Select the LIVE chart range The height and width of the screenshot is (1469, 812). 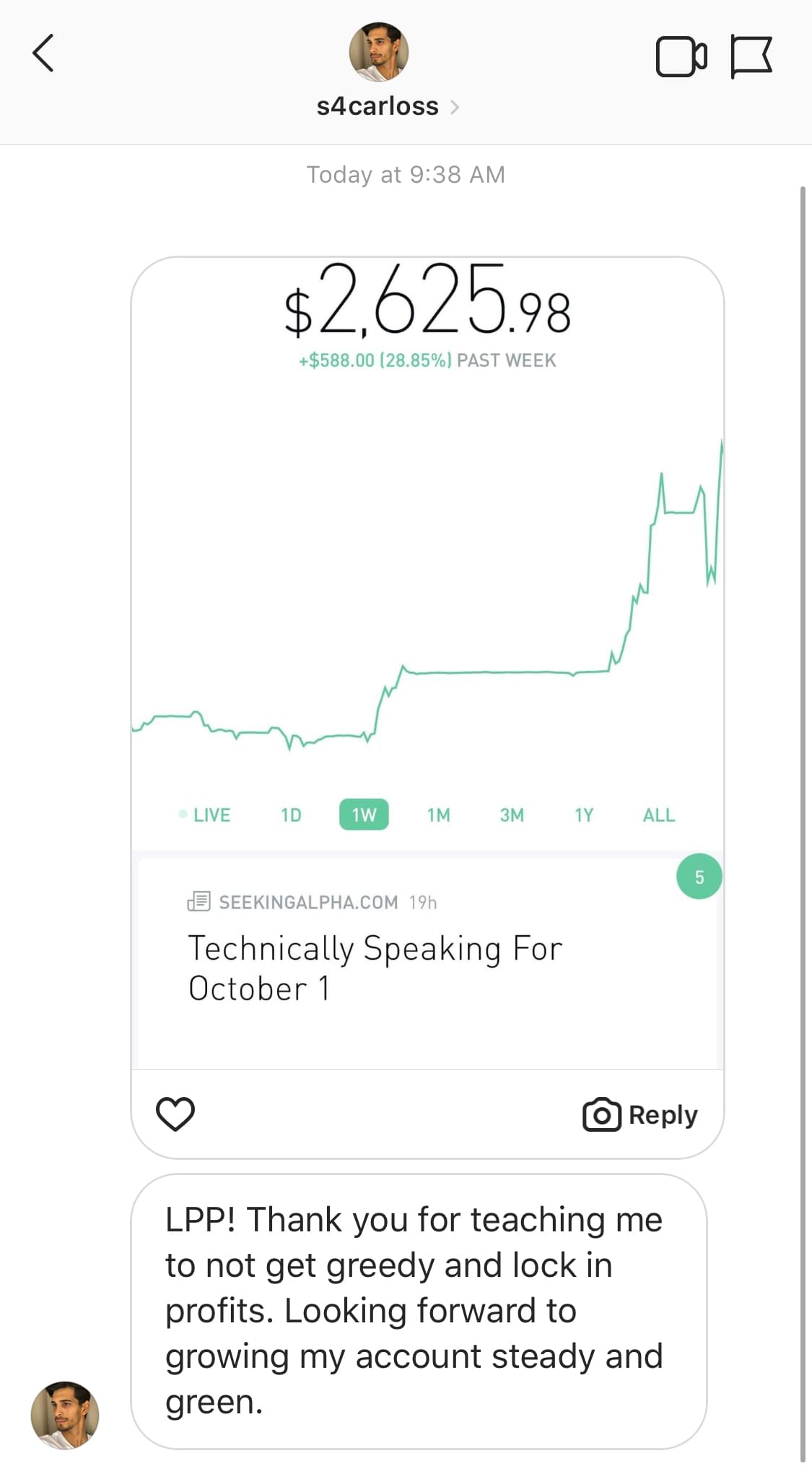point(205,815)
